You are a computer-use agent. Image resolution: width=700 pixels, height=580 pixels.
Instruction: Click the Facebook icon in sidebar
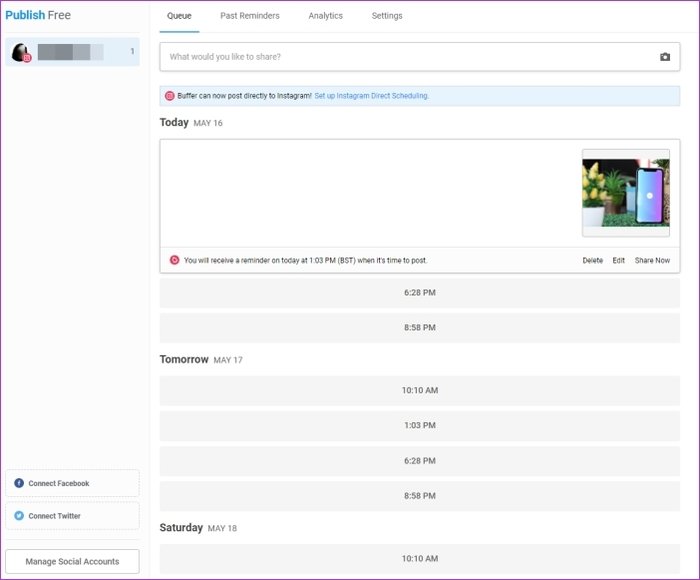tap(19, 483)
